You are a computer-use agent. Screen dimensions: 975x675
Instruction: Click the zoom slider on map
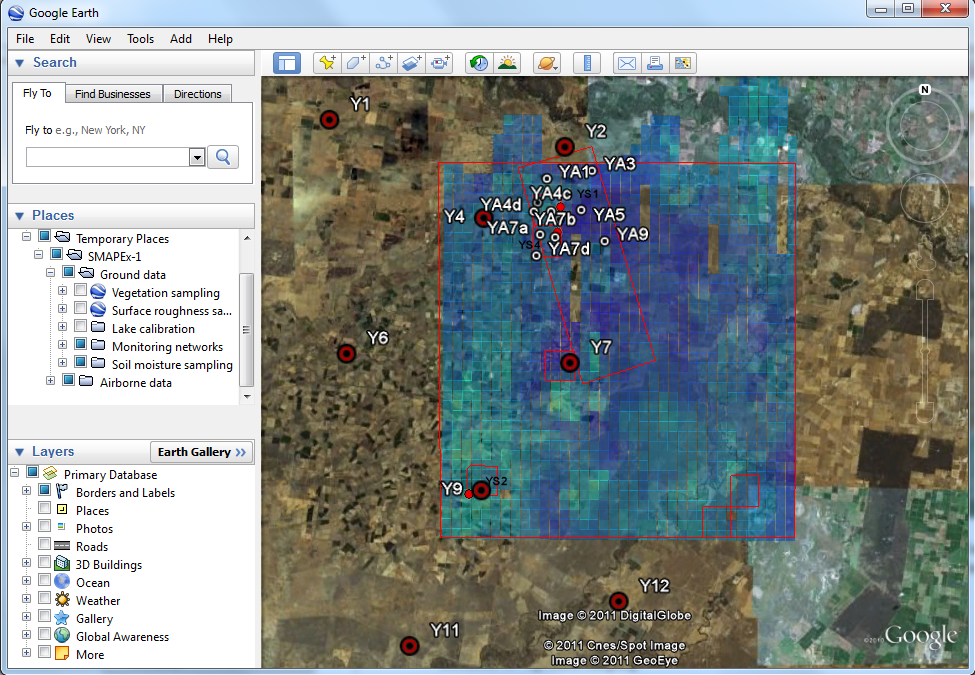(925, 351)
